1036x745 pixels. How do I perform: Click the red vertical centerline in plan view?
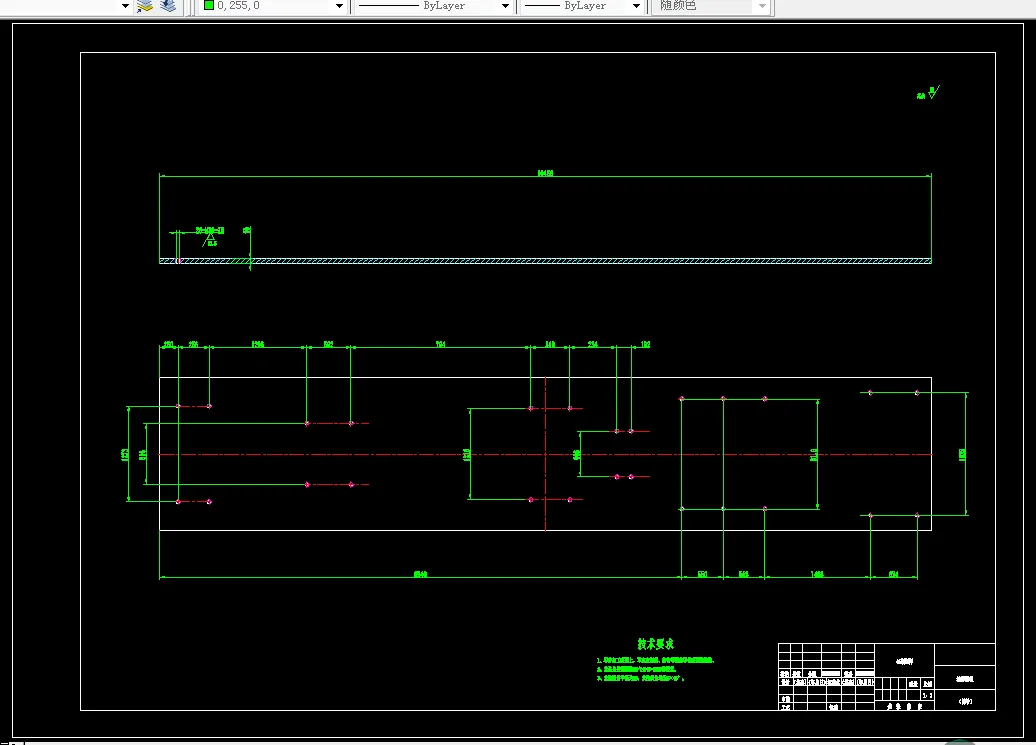545,454
